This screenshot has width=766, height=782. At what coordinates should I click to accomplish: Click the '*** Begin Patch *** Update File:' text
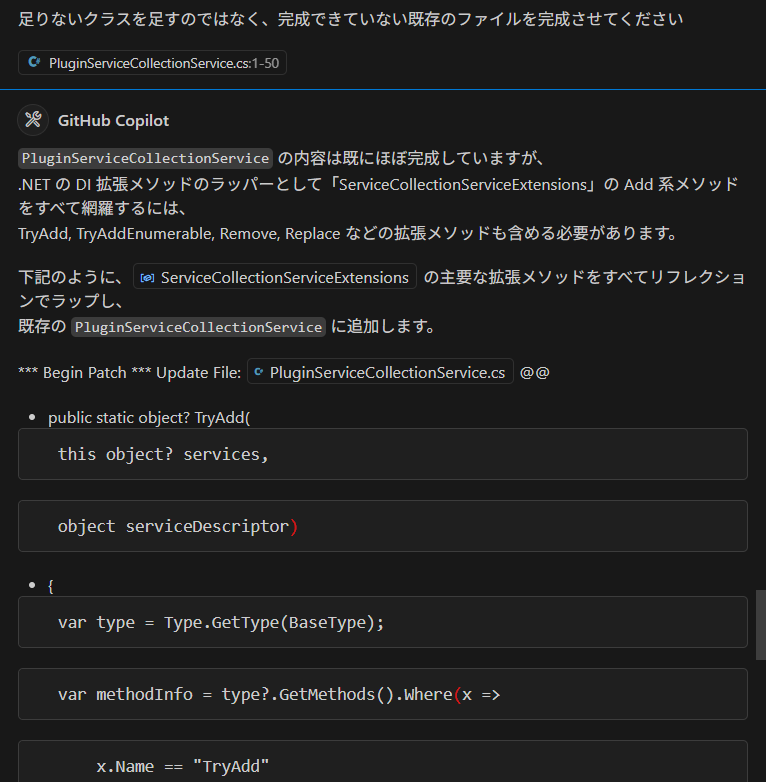[x=130, y=373]
